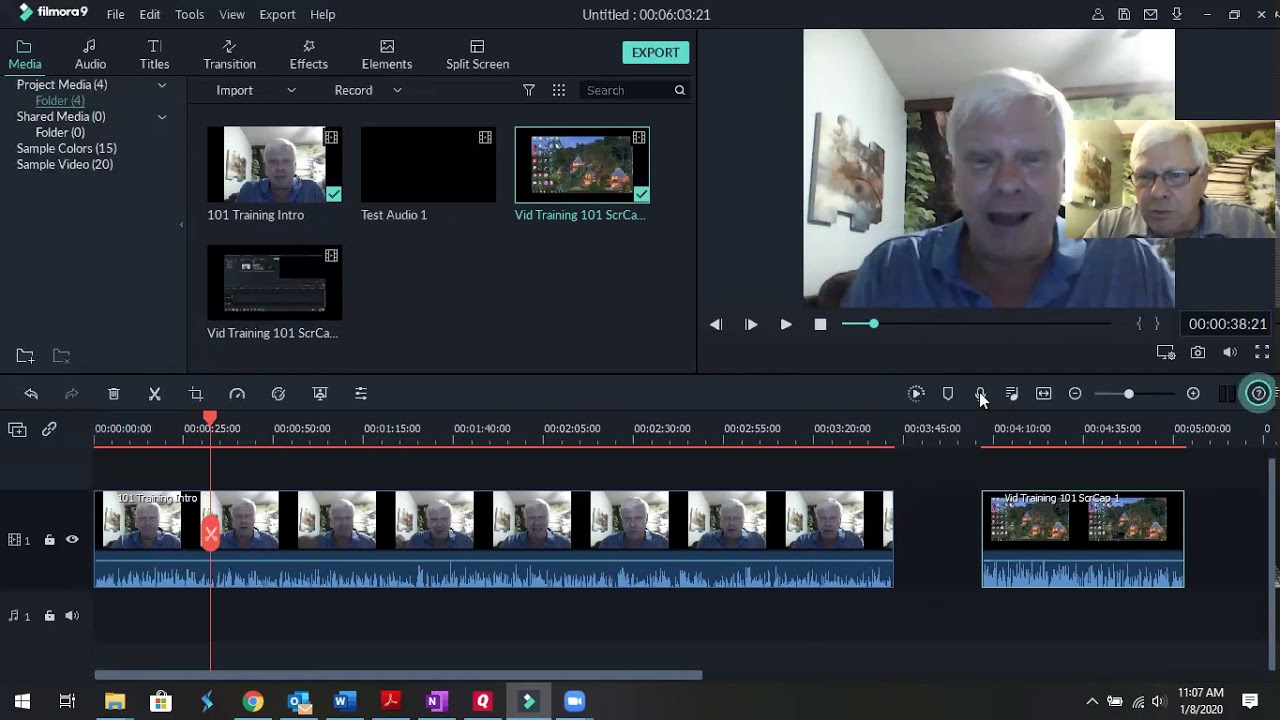This screenshot has width=1280, height=720.
Task: Delete the selected clip with trash icon
Action: (x=114, y=394)
